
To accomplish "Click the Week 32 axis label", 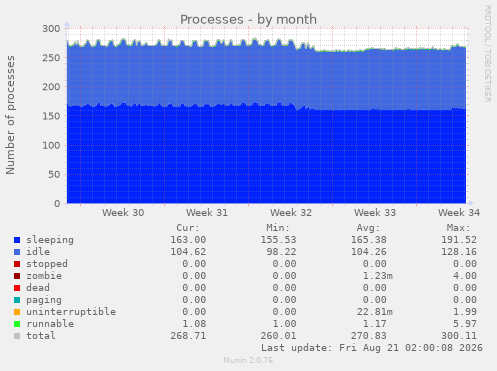I will coord(291,213).
